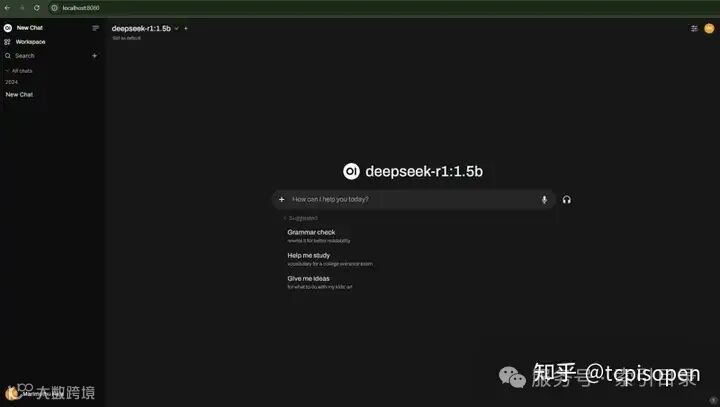Image resolution: width=720 pixels, height=407 pixels.
Task: Go back with the browser back arrow
Action: pos(7,8)
